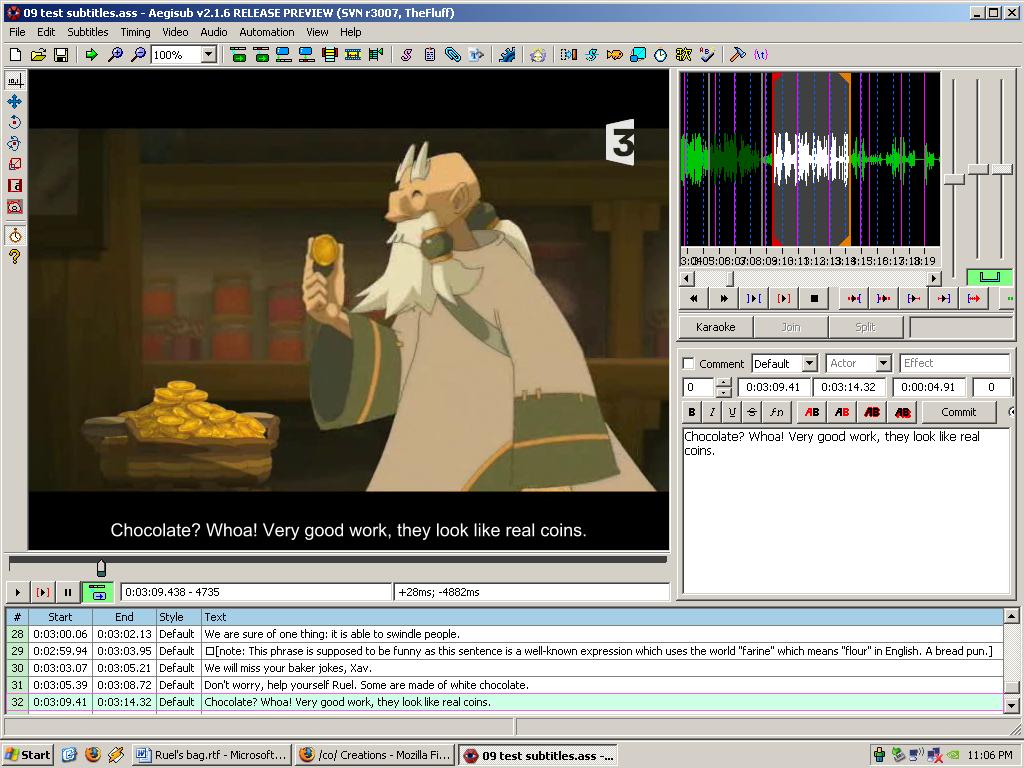This screenshot has height=768, width=1024.
Task: Toggle realtime video timing stopwatch tool
Action: click(x=15, y=236)
